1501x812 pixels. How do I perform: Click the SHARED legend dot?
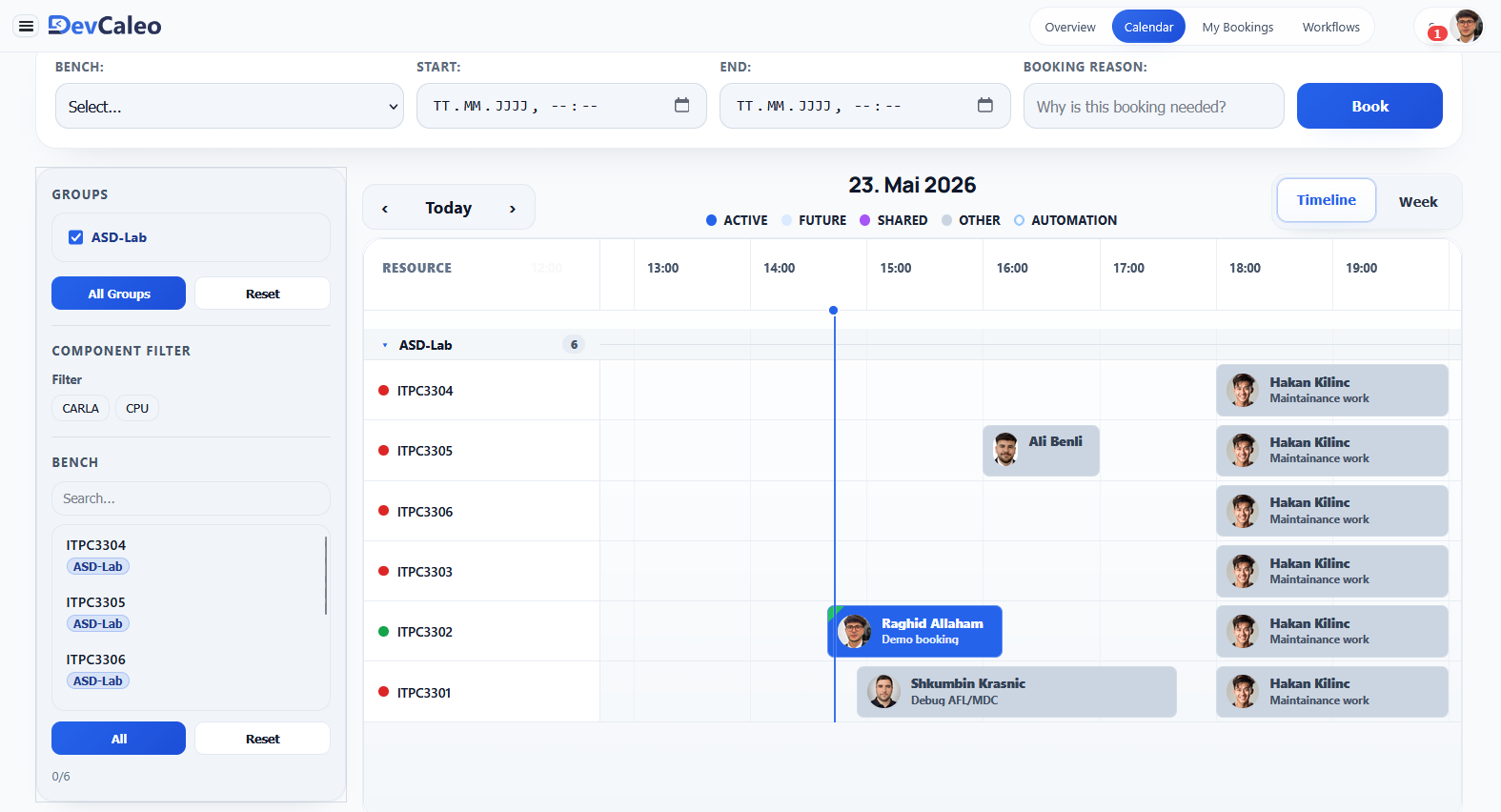click(864, 220)
